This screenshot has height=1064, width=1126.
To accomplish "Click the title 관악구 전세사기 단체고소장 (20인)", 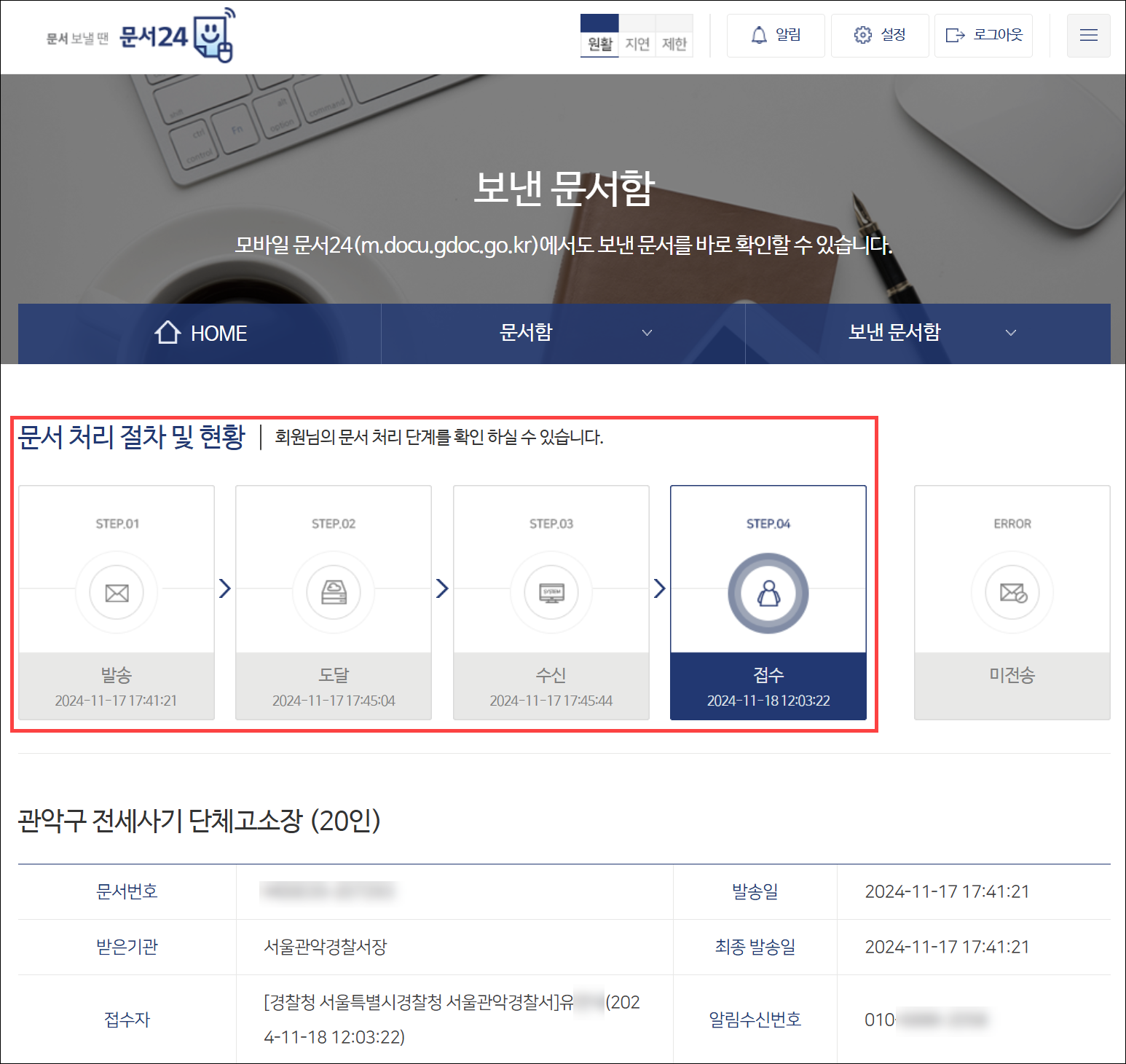I will pos(199,821).
